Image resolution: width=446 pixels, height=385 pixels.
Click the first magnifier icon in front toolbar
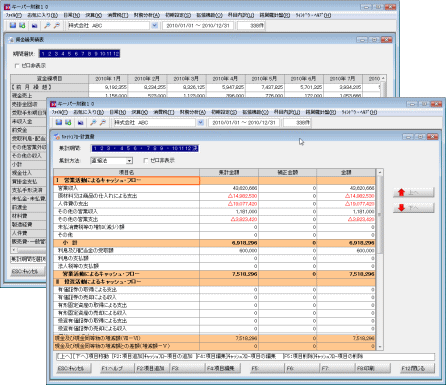point(93,123)
